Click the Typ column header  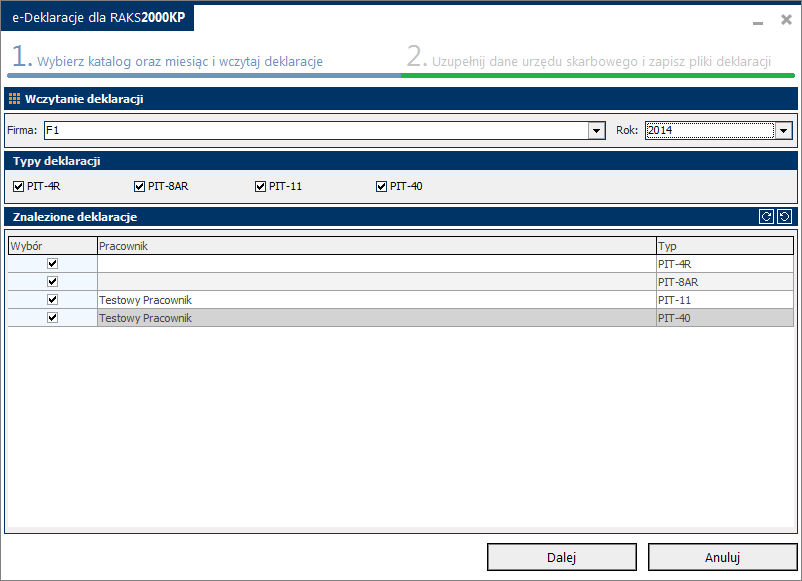pos(725,246)
